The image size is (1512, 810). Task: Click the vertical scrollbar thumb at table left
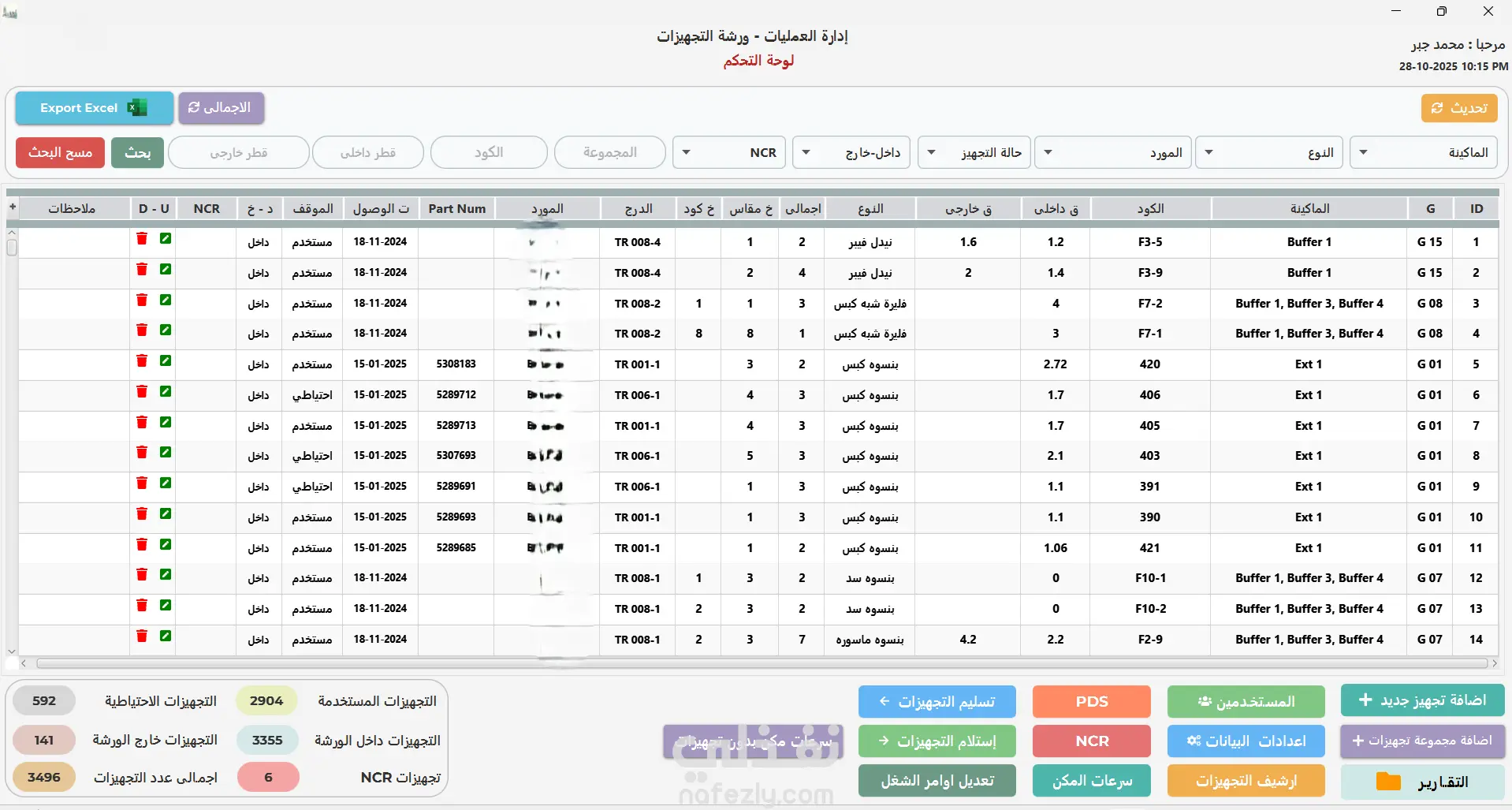(12, 247)
